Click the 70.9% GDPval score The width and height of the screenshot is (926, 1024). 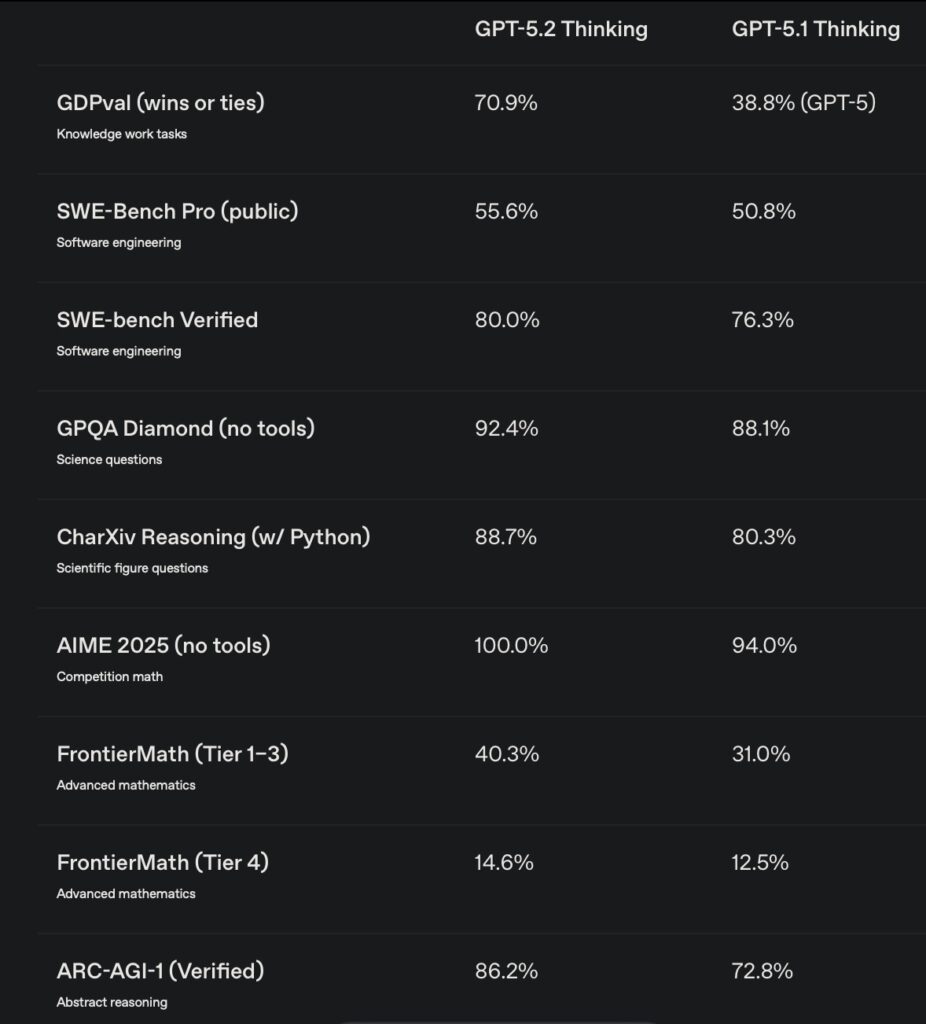[506, 102]
